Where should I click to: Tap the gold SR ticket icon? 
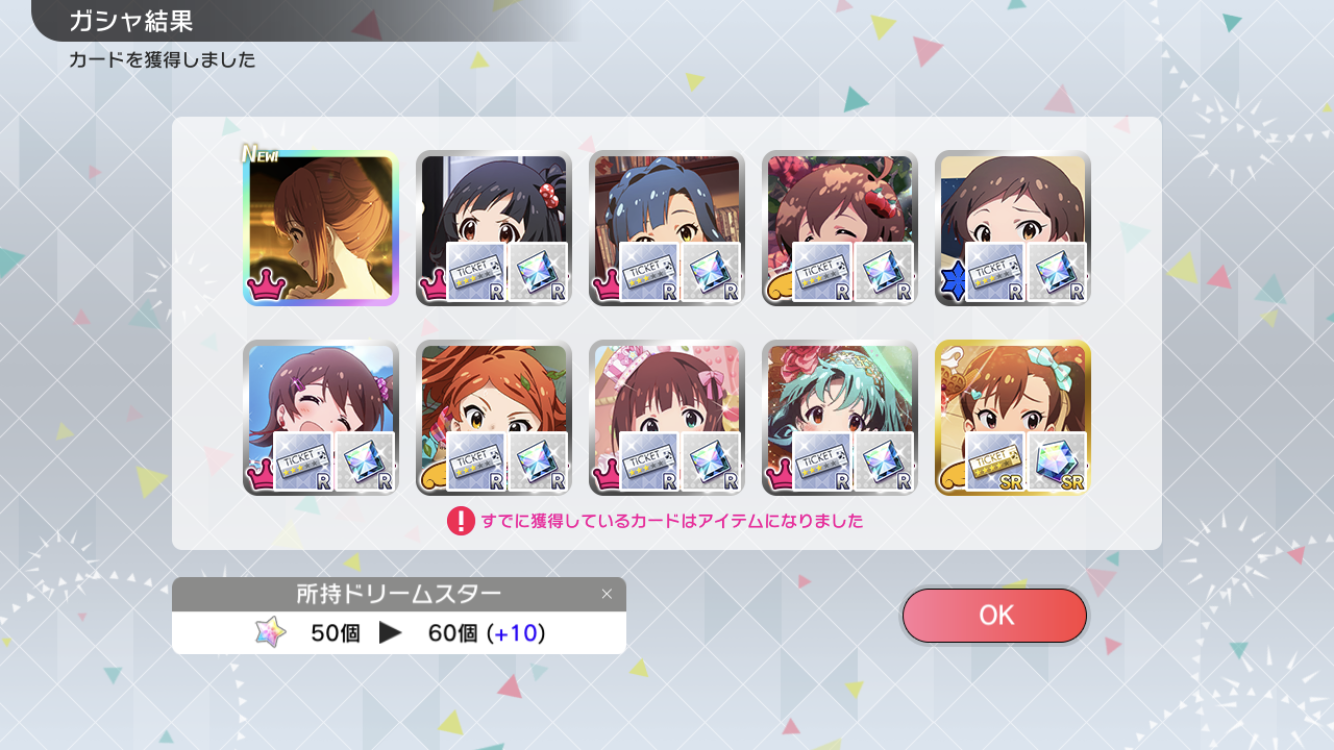point(995,462)
